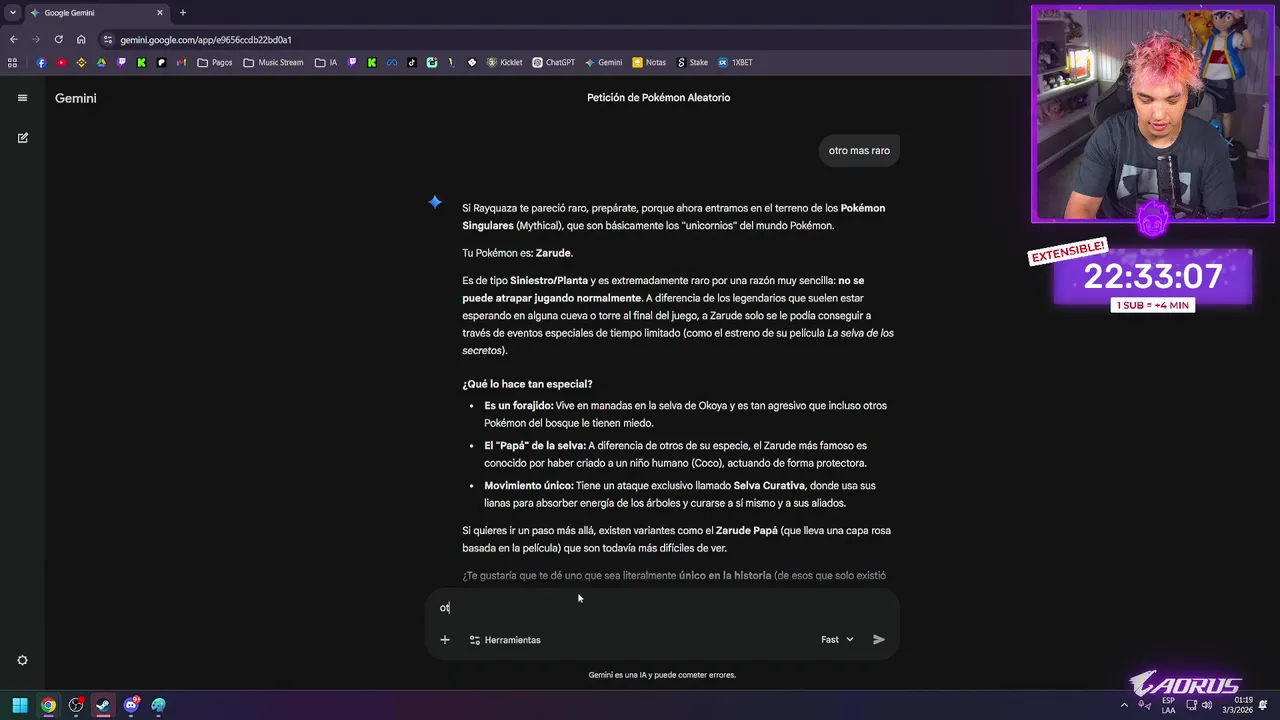Open the ESP LAA keyboard language selector
This screenshot has height=720, width=1280.
click(1169, 705)
